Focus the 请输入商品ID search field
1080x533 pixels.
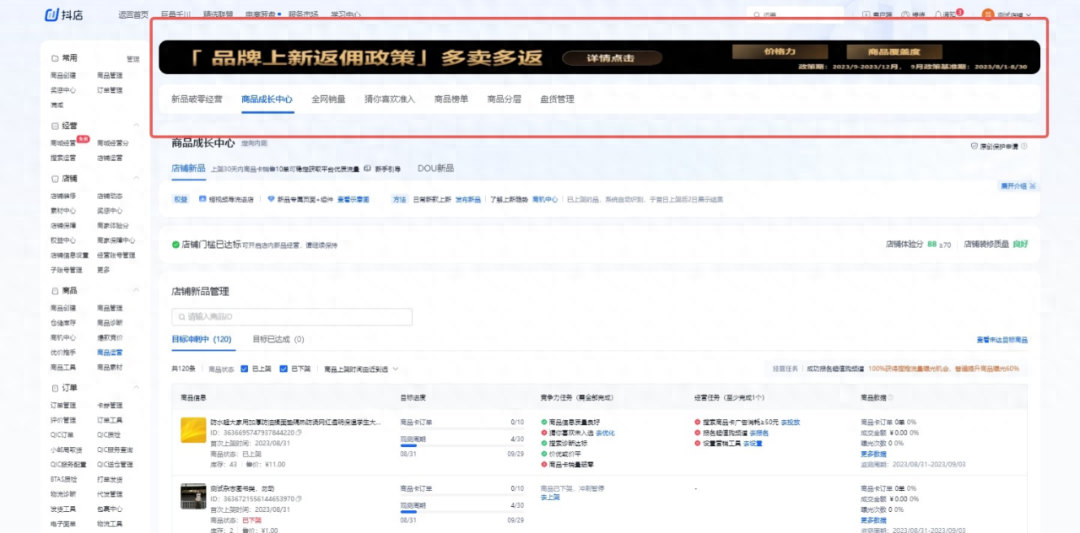(x=292, y=317)
